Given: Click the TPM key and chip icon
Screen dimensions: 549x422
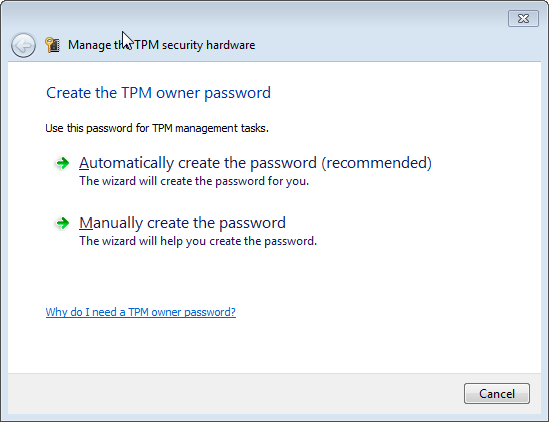Looking at the screenshot, I should [x=53, y=45].
